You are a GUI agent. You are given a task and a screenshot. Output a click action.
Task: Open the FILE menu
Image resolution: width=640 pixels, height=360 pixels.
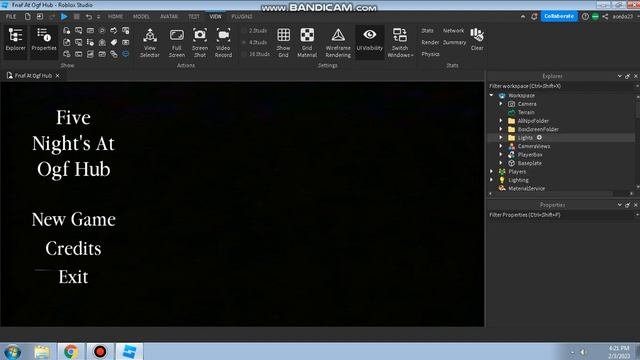(11, 17)
